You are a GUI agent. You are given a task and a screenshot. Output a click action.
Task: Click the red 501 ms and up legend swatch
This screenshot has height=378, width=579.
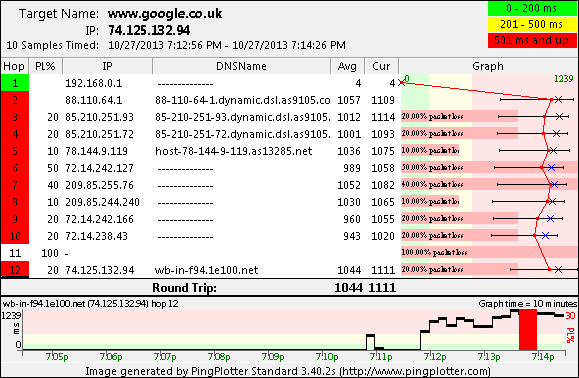(x=532, y=40)
